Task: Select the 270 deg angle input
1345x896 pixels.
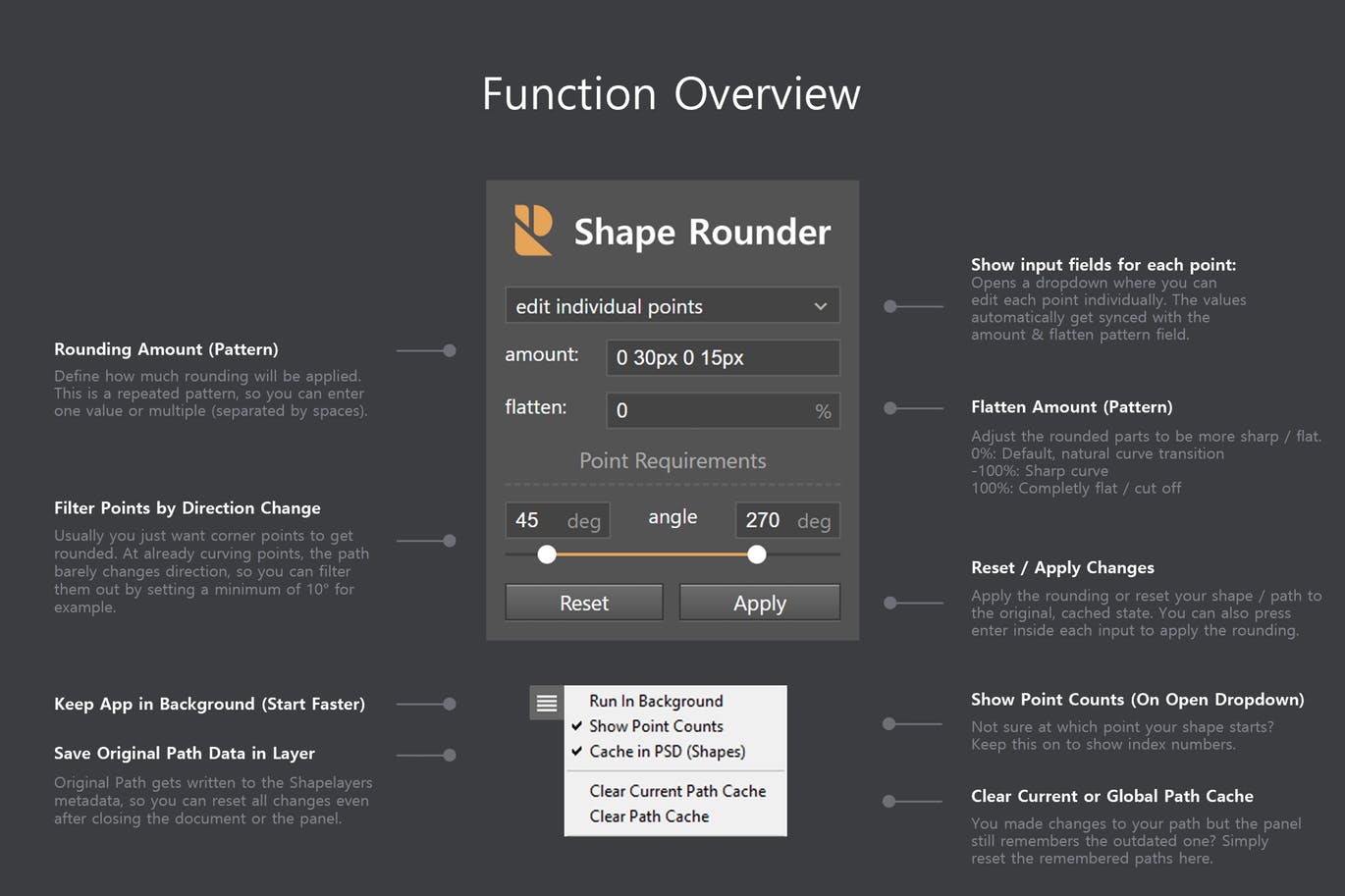Action: (x=786, y=519)
